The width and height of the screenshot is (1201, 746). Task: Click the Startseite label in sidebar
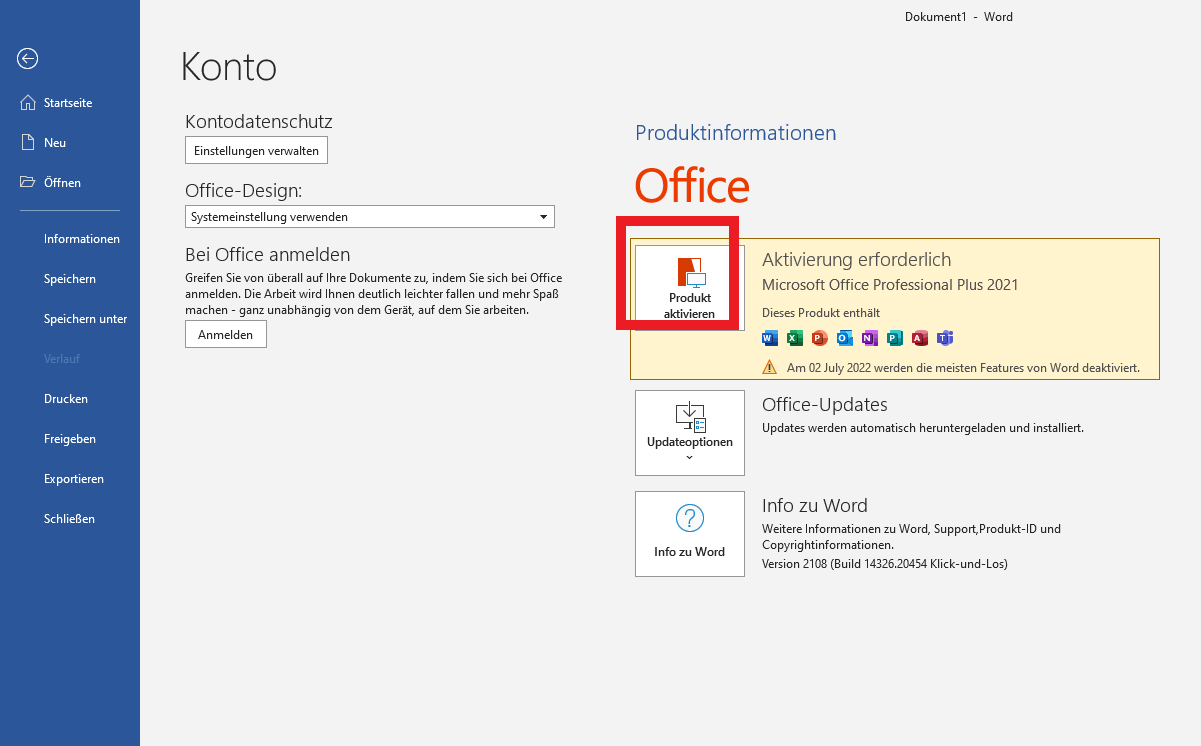click(x=68, y=103)
